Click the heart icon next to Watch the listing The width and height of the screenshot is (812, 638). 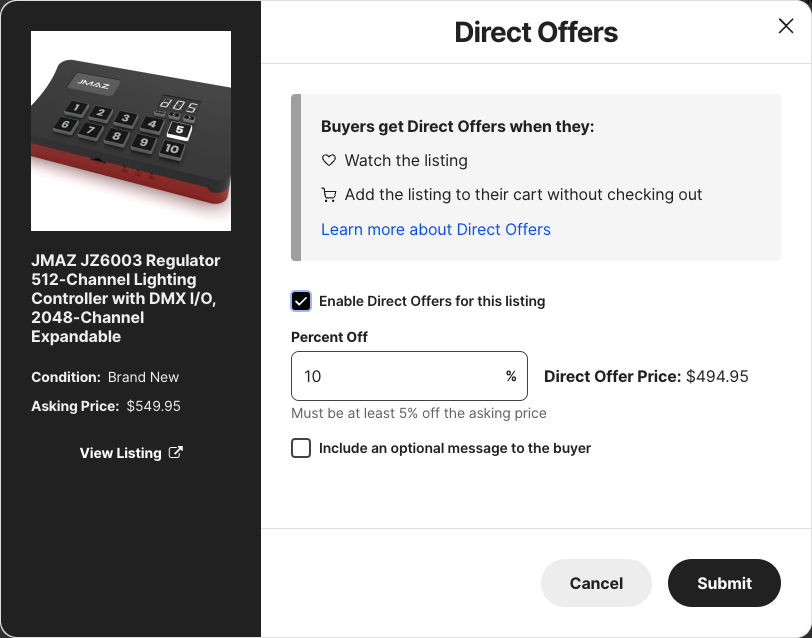(x=329, y=160)
